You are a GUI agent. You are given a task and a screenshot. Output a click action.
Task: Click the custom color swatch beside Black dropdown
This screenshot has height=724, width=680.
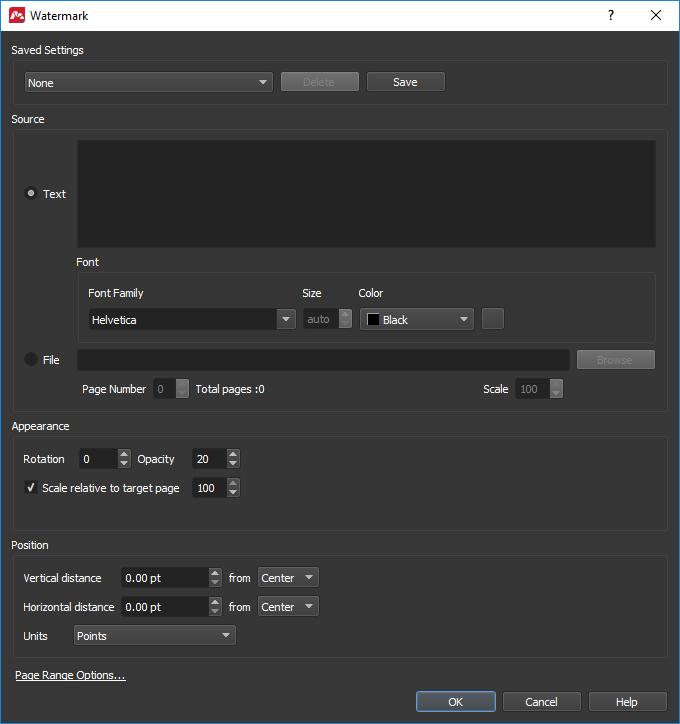pos(493,319)
